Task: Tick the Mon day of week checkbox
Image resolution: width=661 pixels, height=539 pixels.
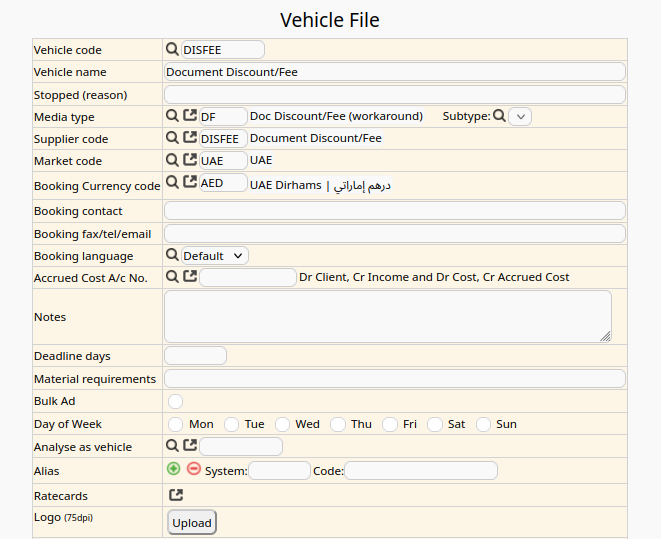Action: point(176,424)
